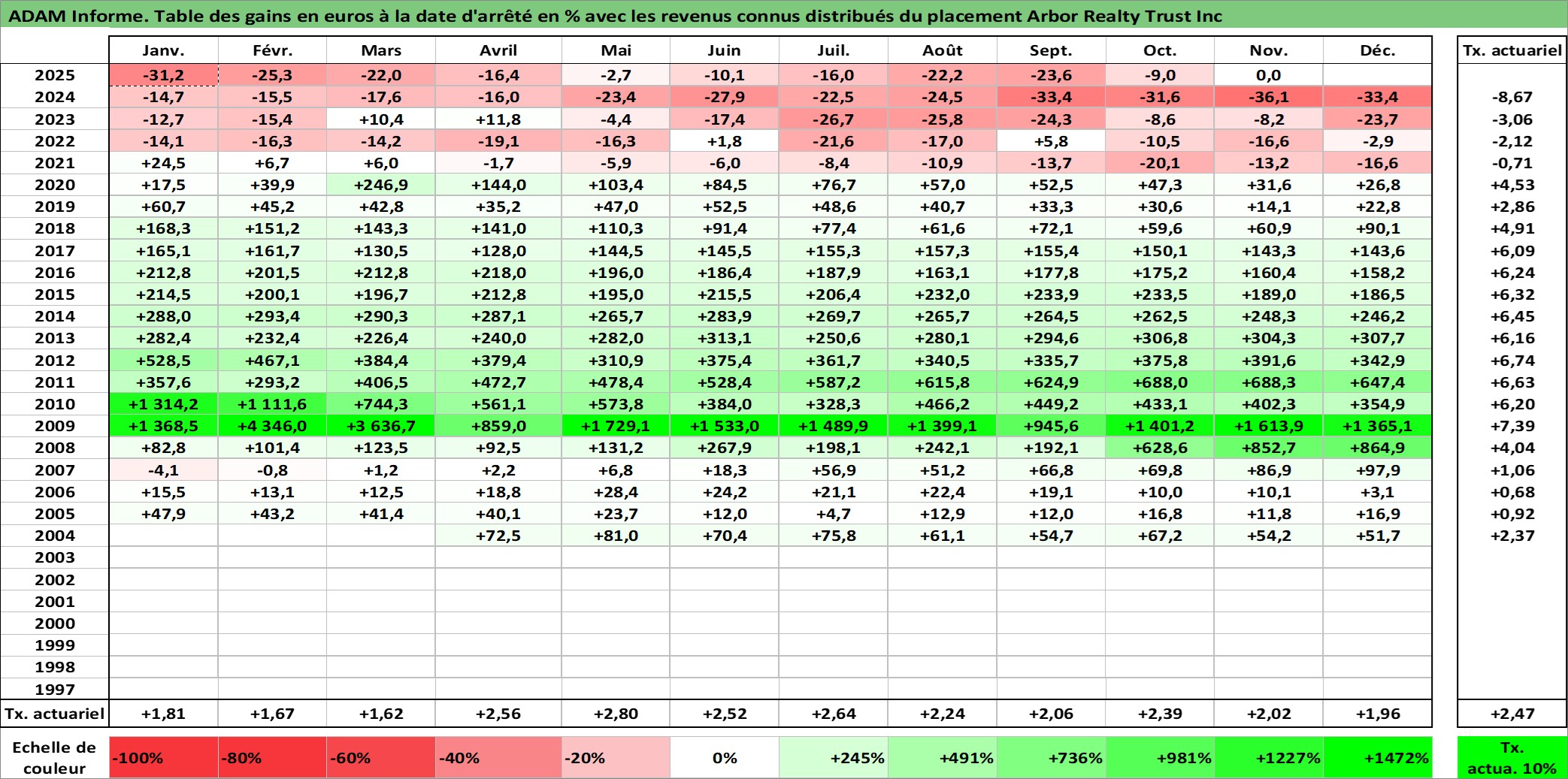Click the 'Tx. actuariel' right column header

[1512, 50]
